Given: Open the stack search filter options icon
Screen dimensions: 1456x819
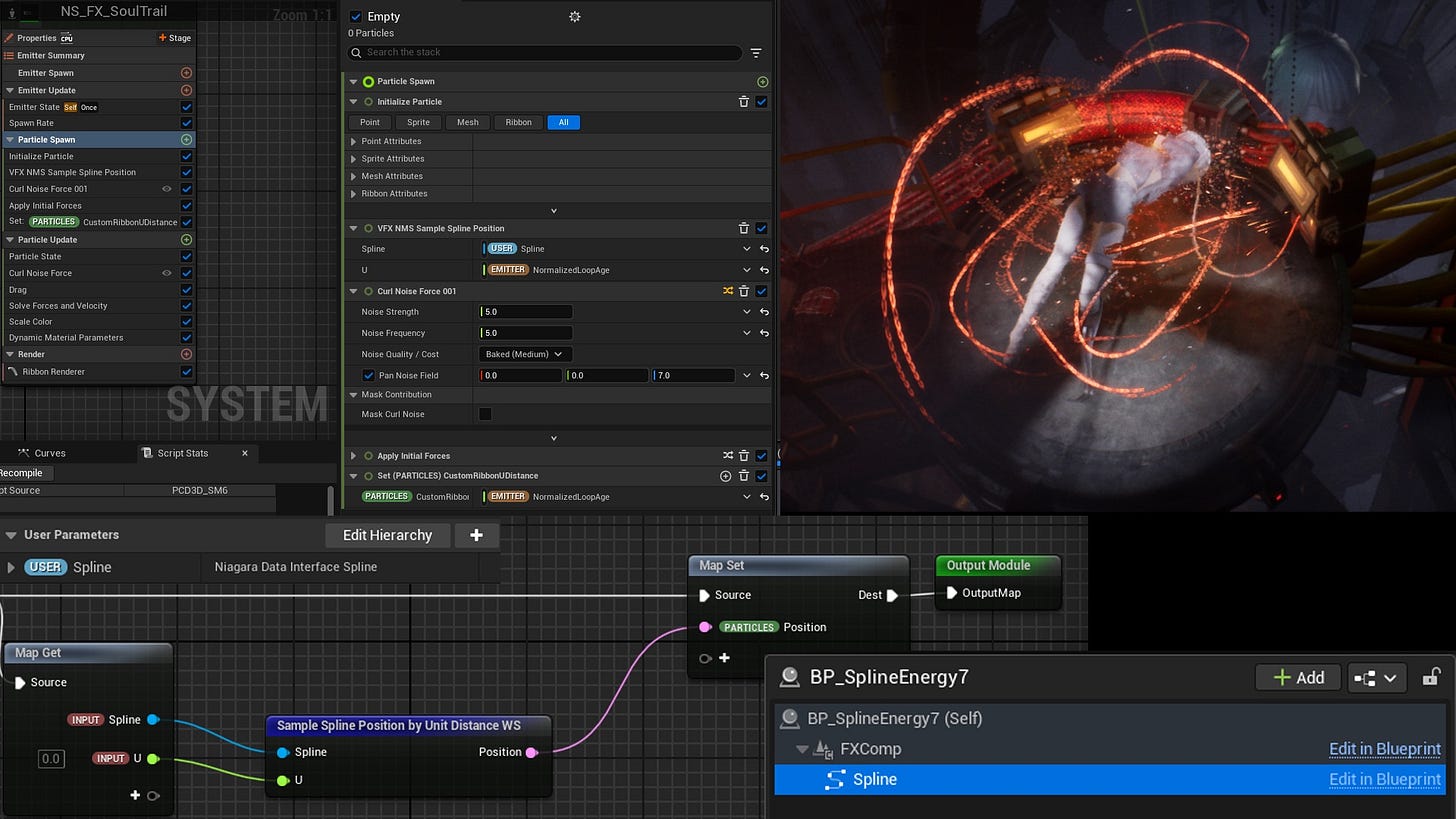Looking at the screenshot, I should 756,53.
